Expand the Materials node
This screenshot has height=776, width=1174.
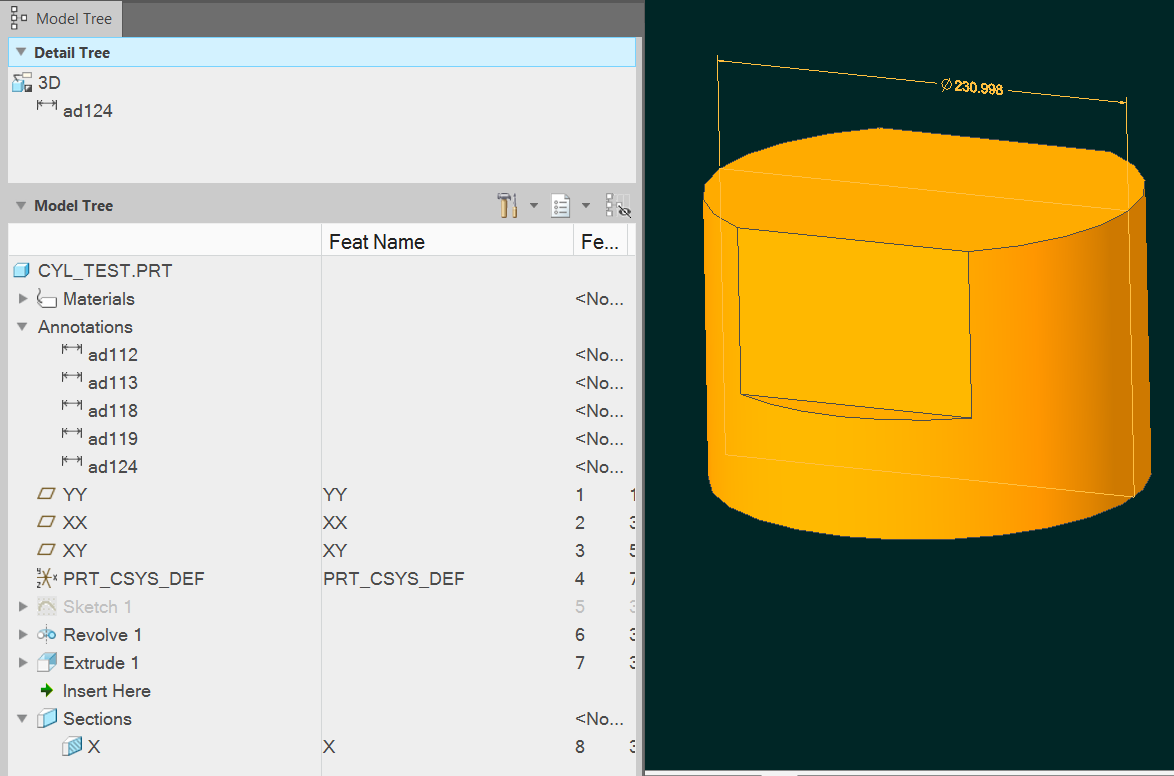click(x=22, y=298)
